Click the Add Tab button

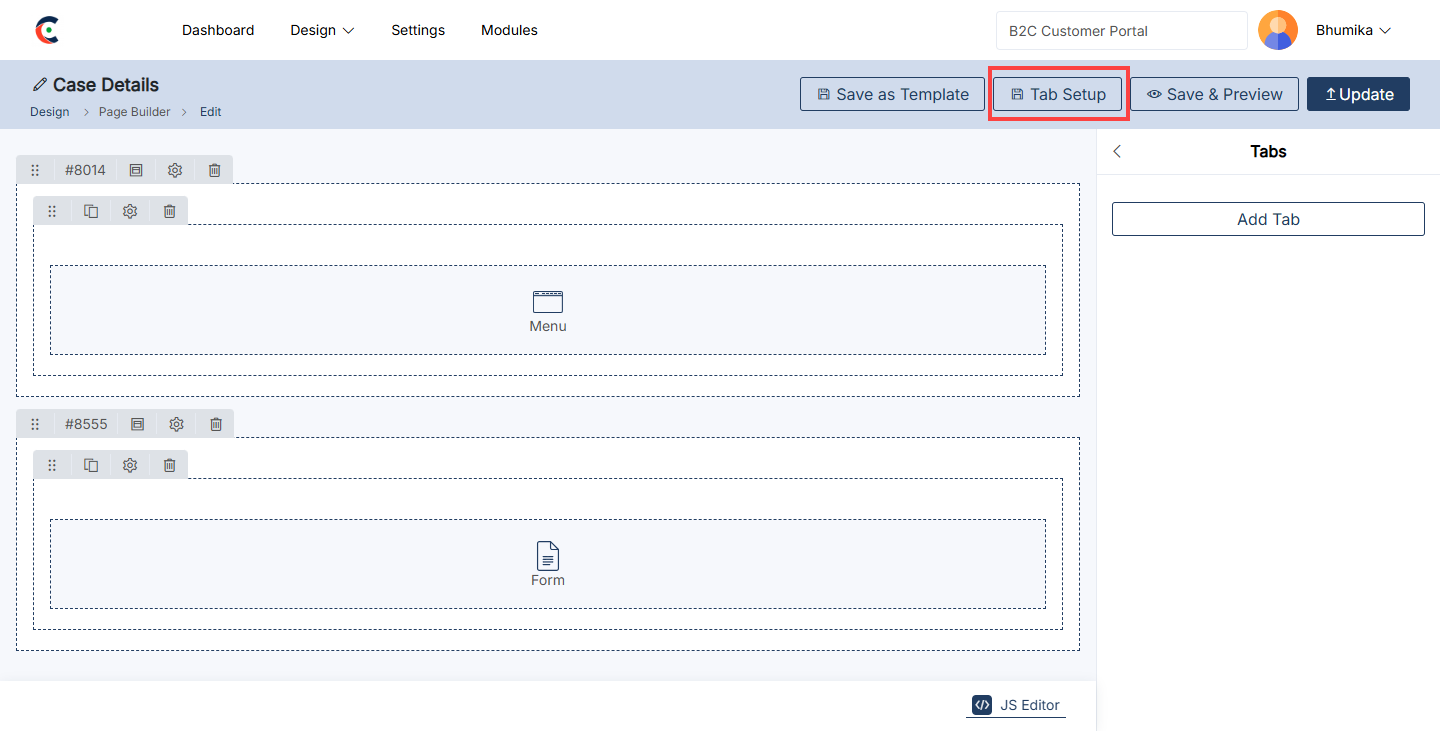click(1267, 219)
